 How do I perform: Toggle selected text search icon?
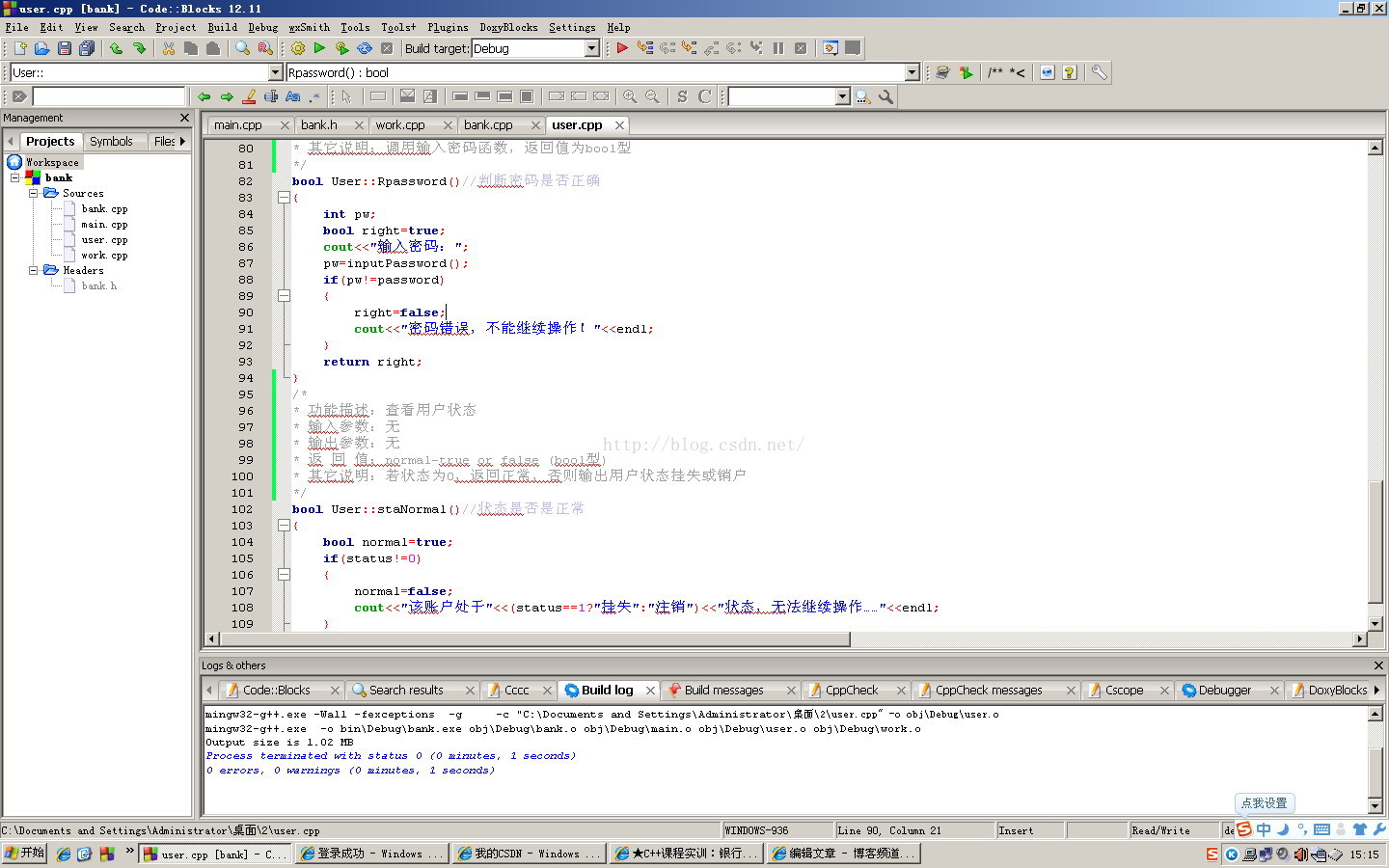[271, 96]
